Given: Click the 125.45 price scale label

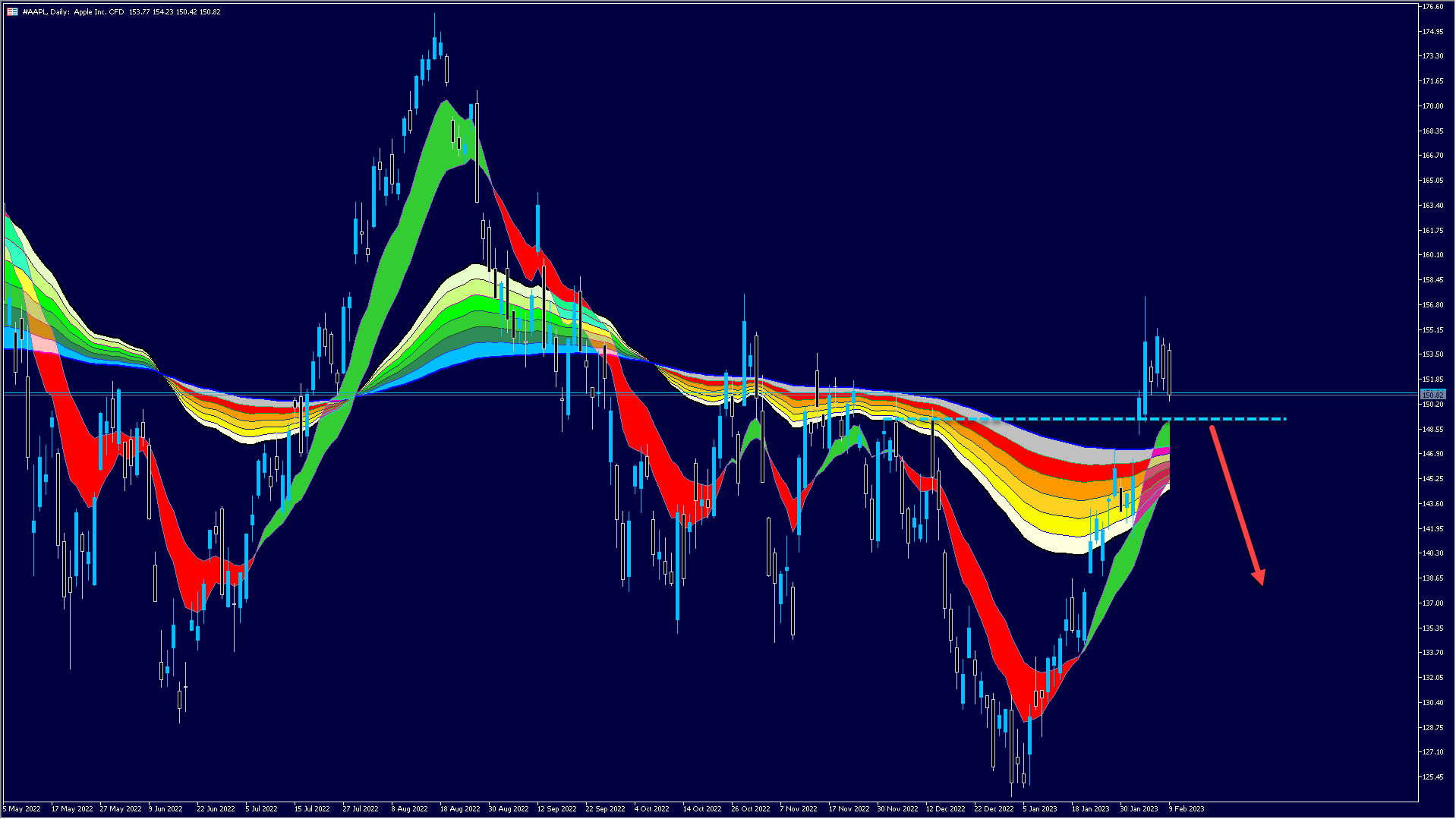Looking at the screenshot, I should click(1433, 777).
